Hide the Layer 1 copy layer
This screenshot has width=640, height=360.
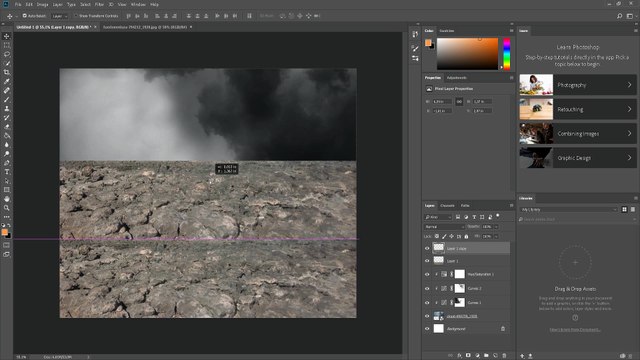point(427,248)
